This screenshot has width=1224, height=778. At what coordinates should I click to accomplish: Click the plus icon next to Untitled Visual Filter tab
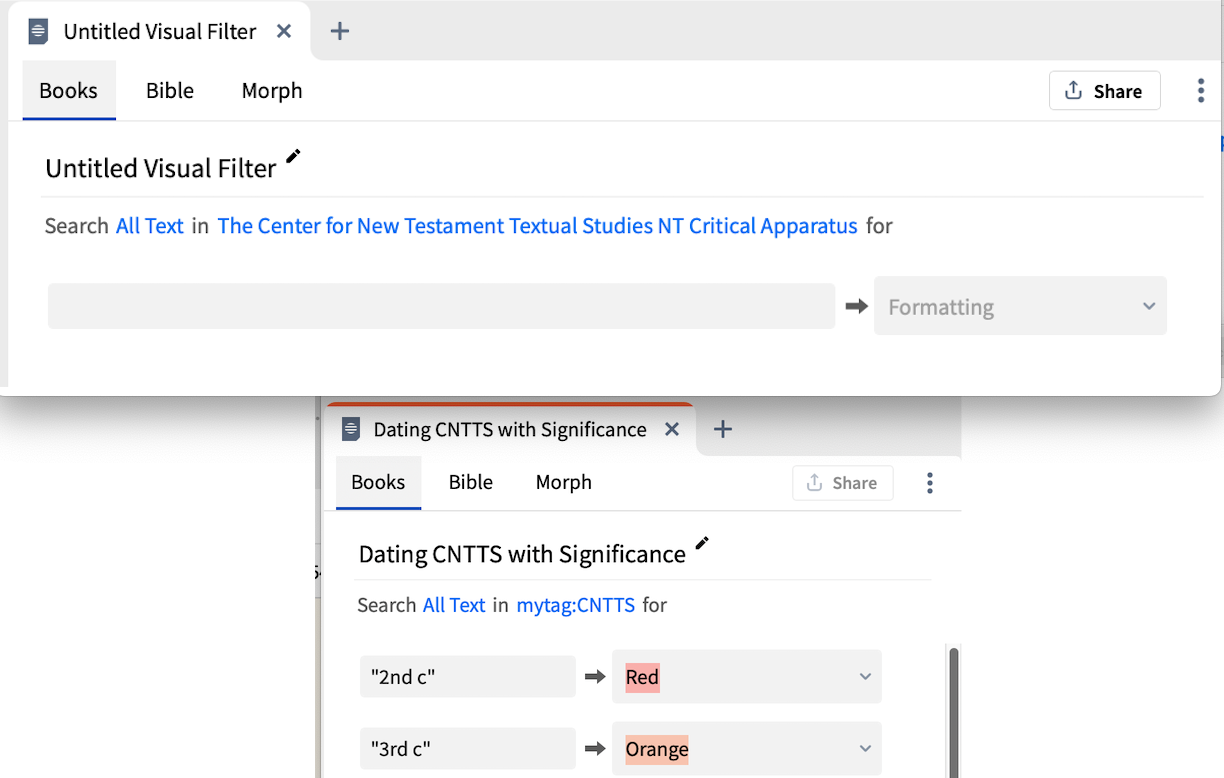click(340, 31)
